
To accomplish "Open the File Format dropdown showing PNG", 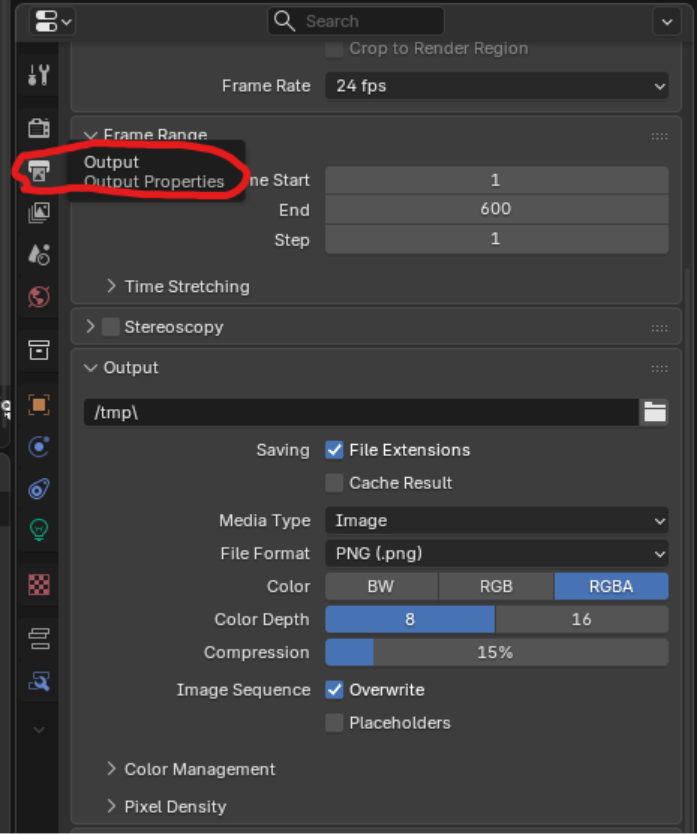I will pyautogui.click(x=497, y=553).
